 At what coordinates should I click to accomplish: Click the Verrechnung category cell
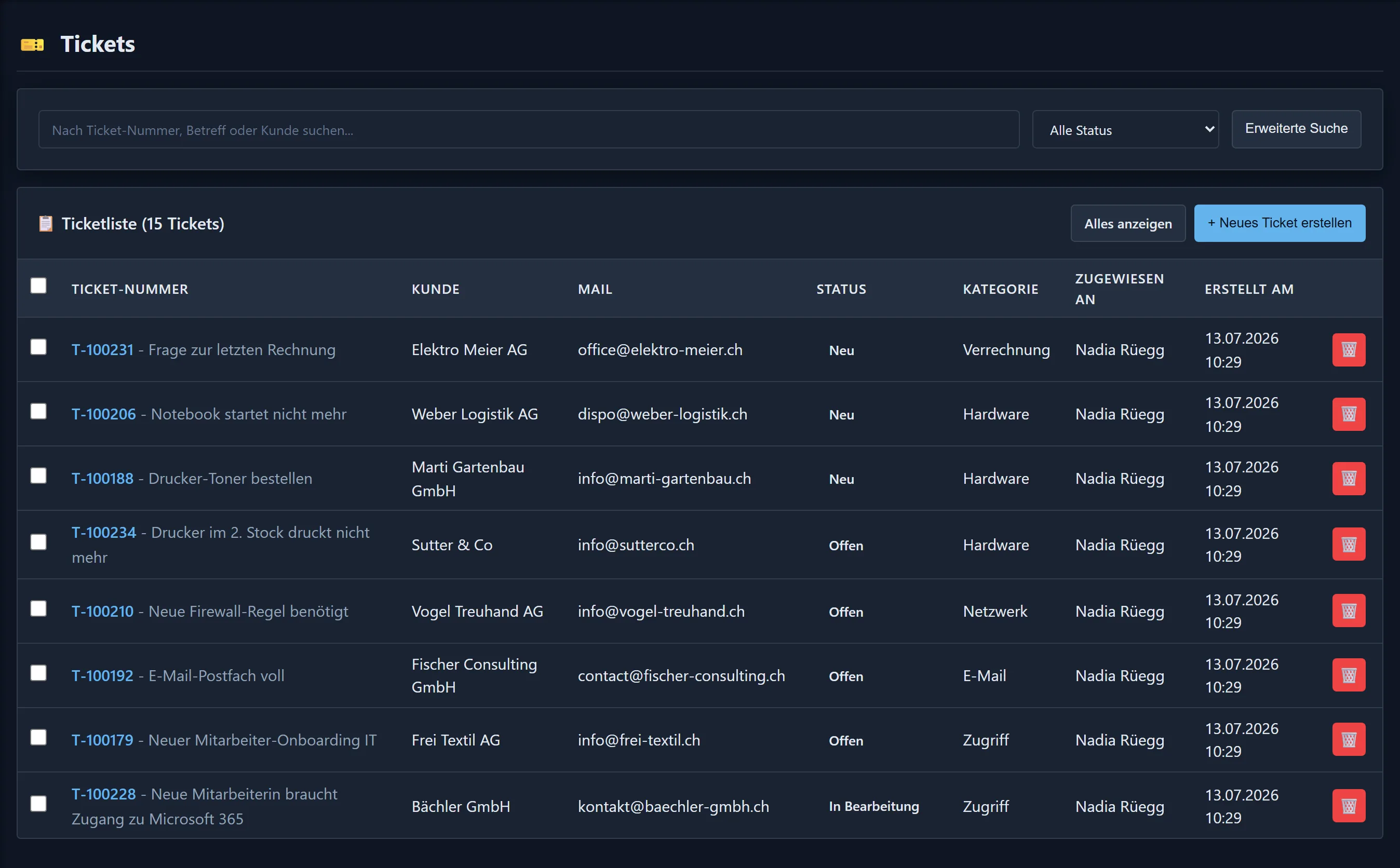1006,349
